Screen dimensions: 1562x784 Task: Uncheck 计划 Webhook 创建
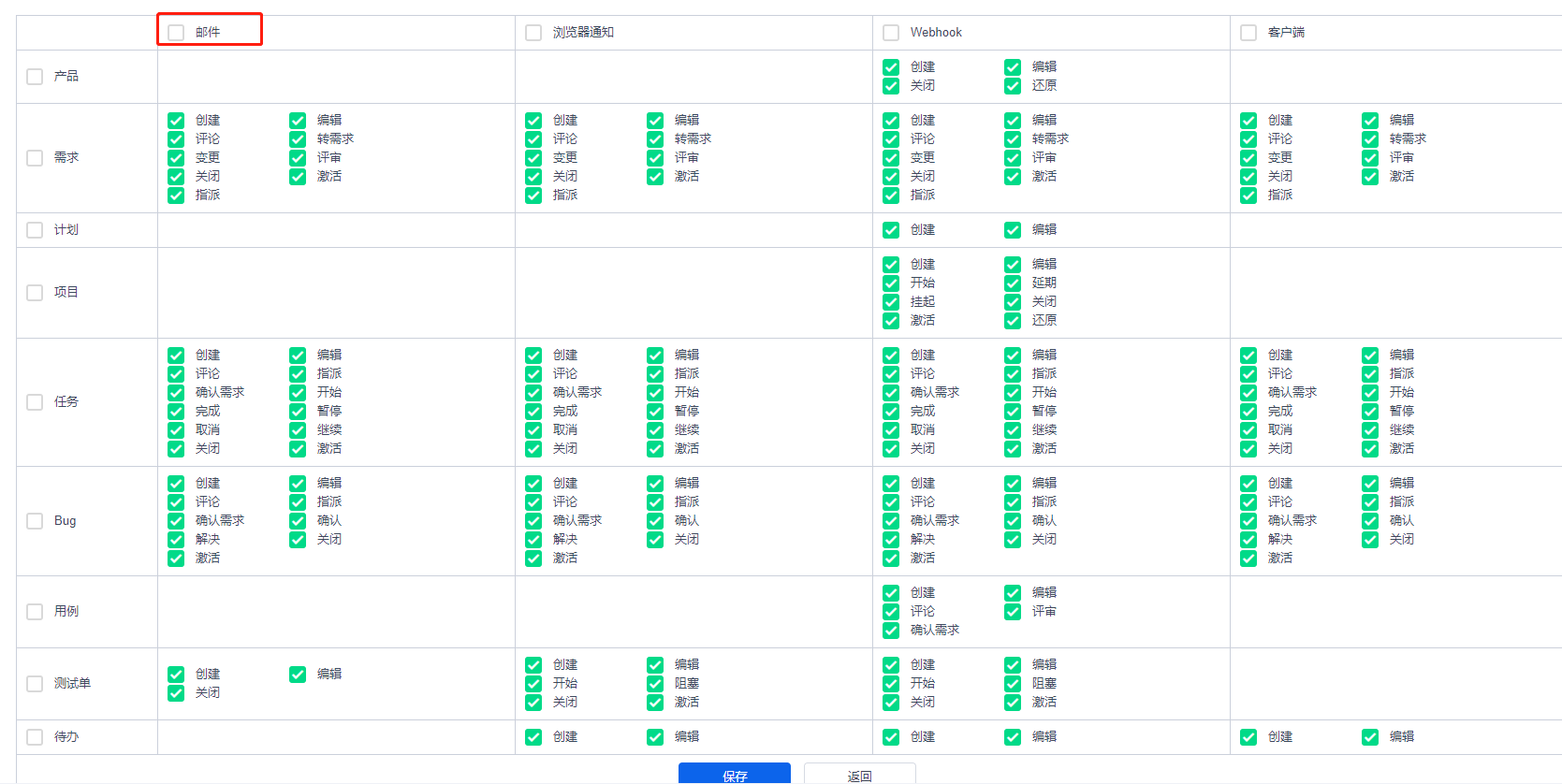tap(891, 230)
